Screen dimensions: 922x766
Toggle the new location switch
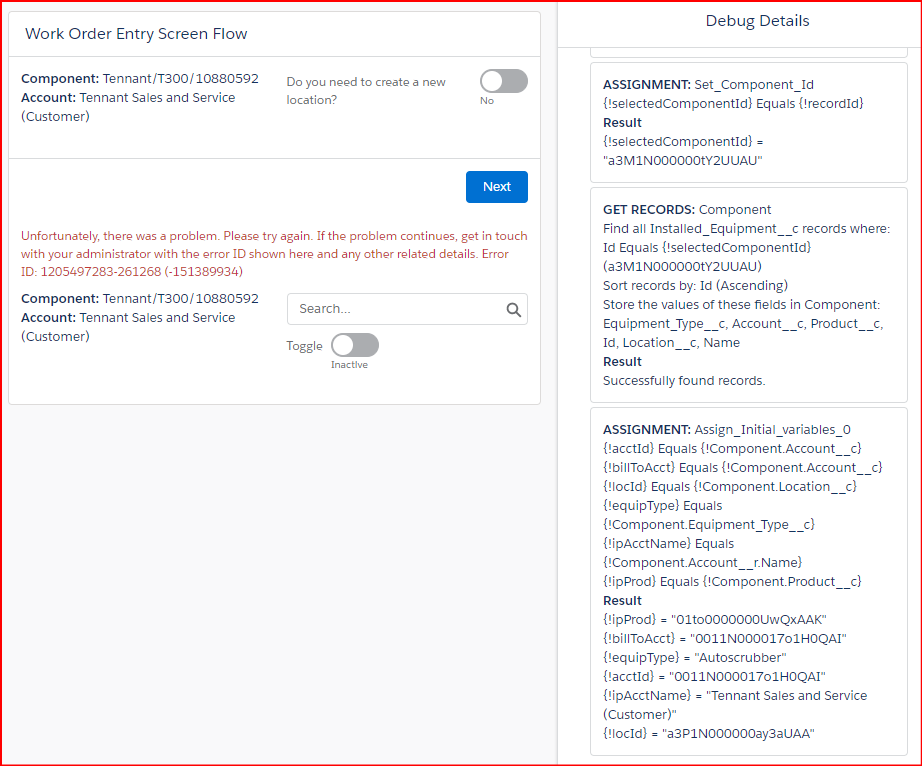pyautogui.click(x=503, y=81)
